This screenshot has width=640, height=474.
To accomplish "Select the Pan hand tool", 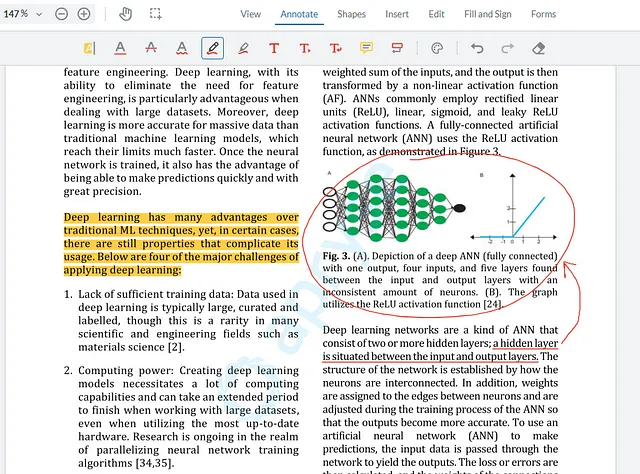I will 125,14.
